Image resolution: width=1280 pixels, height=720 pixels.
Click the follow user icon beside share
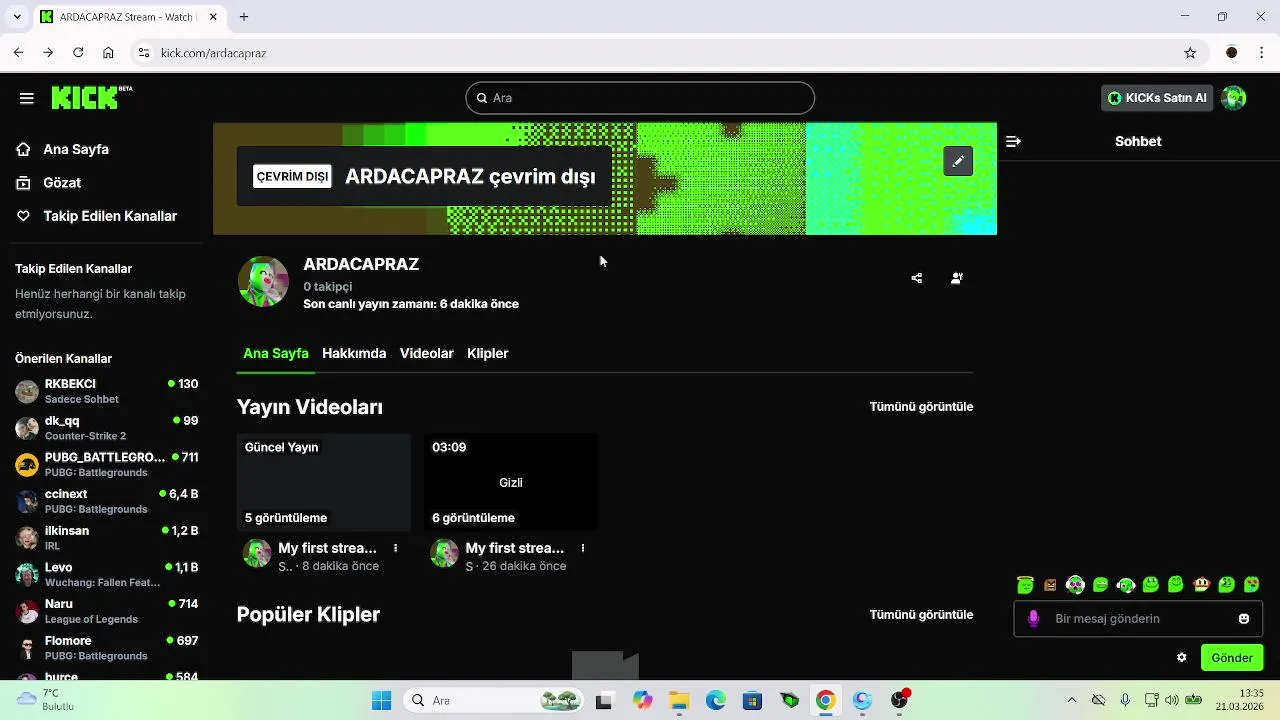tap(957, 278)
